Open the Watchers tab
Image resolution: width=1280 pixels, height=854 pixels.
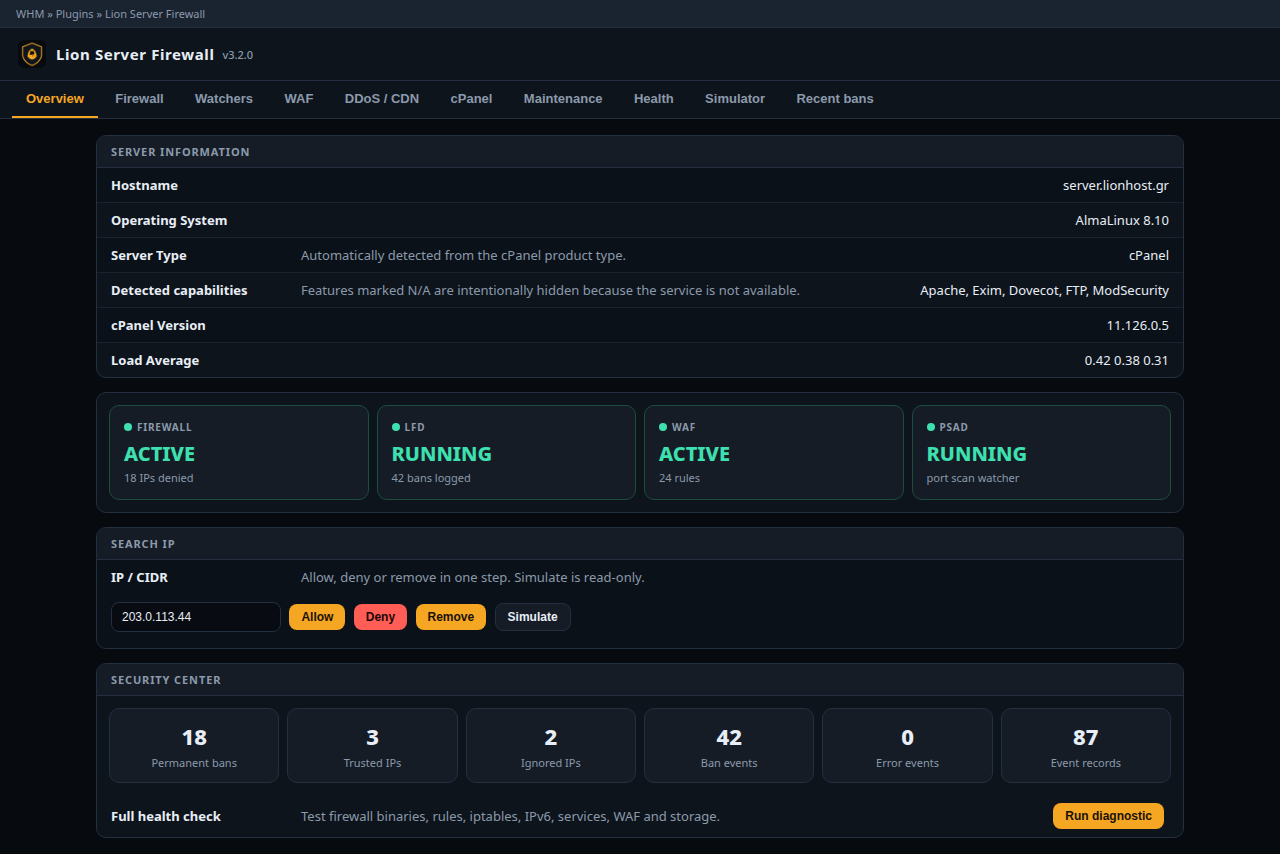pos(224,99)
